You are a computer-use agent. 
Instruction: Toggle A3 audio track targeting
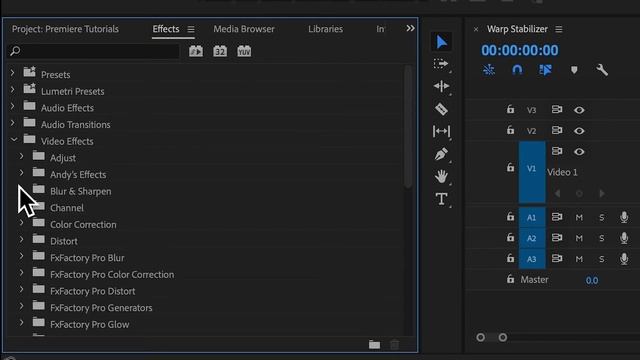pyautogui.click(x=531, y=259)
